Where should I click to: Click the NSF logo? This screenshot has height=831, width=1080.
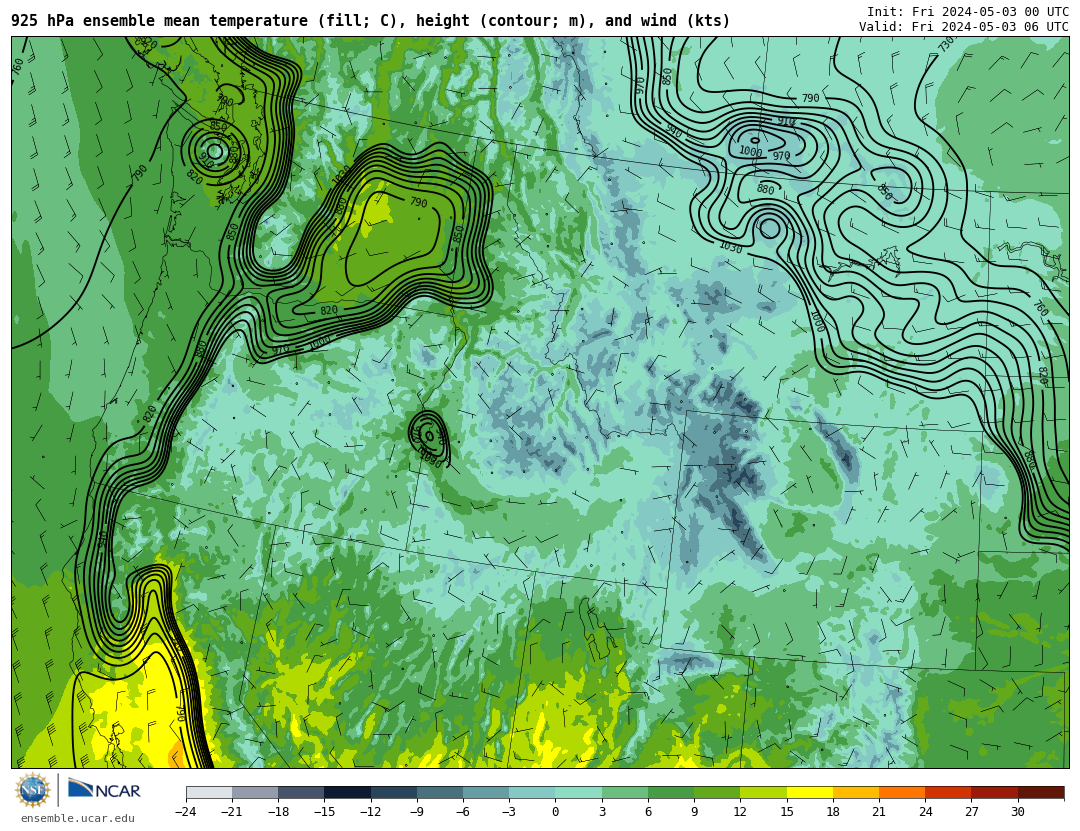(x=33, y=790)
